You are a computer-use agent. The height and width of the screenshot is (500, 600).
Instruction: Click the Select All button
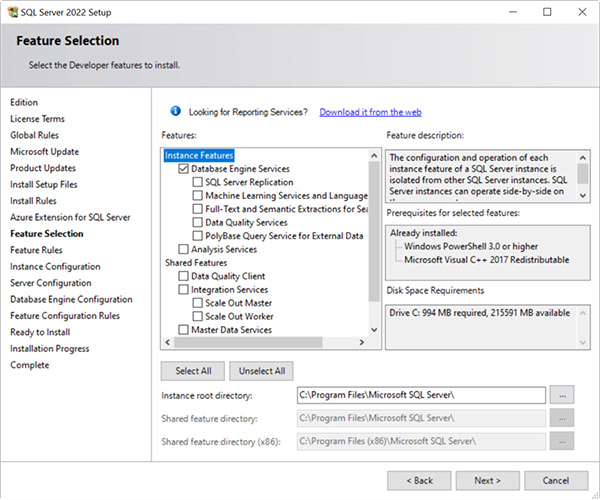click(193, 371)
